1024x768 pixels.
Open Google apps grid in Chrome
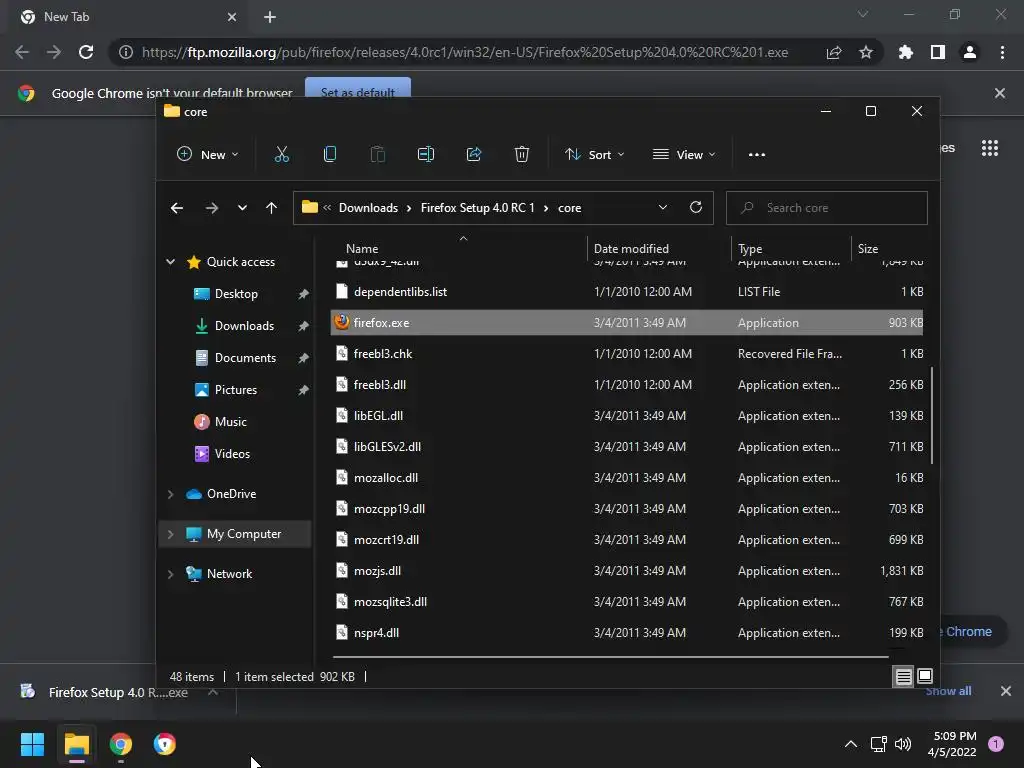tap(990, 148)
